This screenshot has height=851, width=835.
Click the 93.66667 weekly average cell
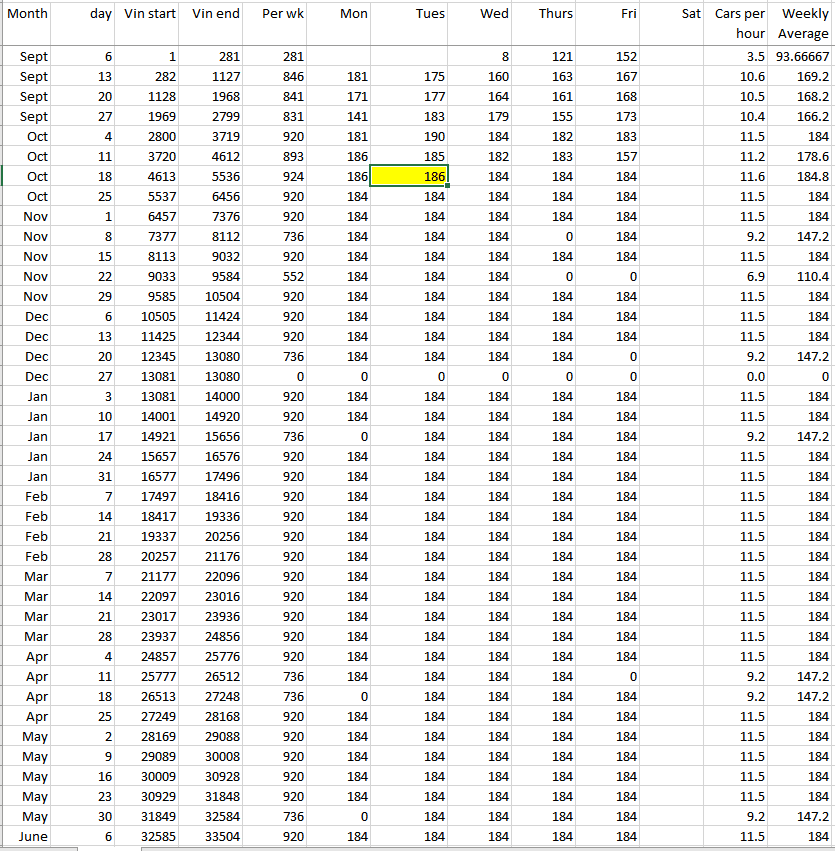(802, 57)
